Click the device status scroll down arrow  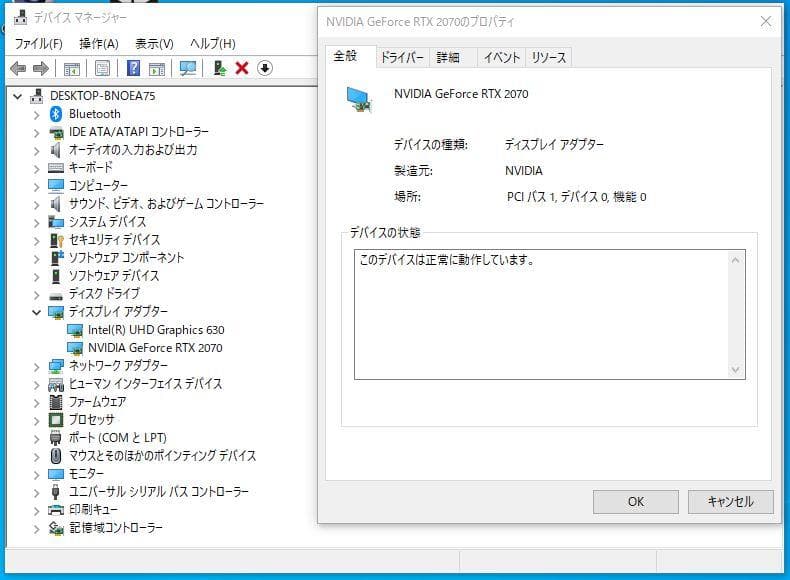735,369
